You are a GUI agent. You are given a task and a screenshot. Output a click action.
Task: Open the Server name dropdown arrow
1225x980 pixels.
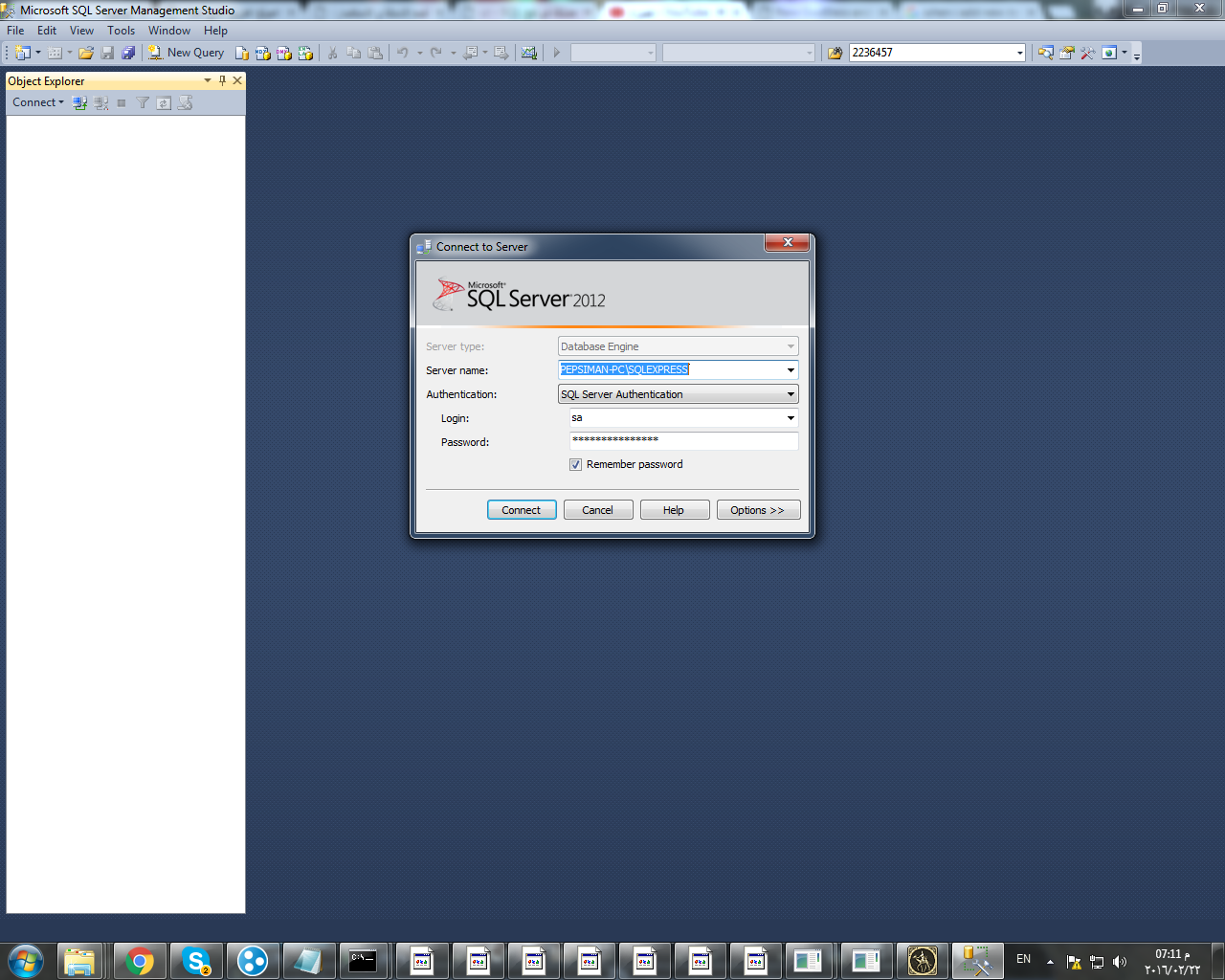point(791,370)
